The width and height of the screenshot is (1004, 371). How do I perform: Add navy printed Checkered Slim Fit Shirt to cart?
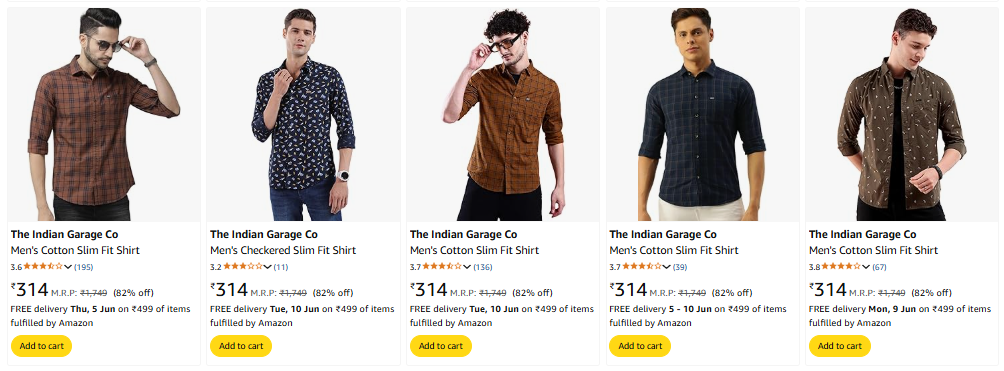click(241, 346)
